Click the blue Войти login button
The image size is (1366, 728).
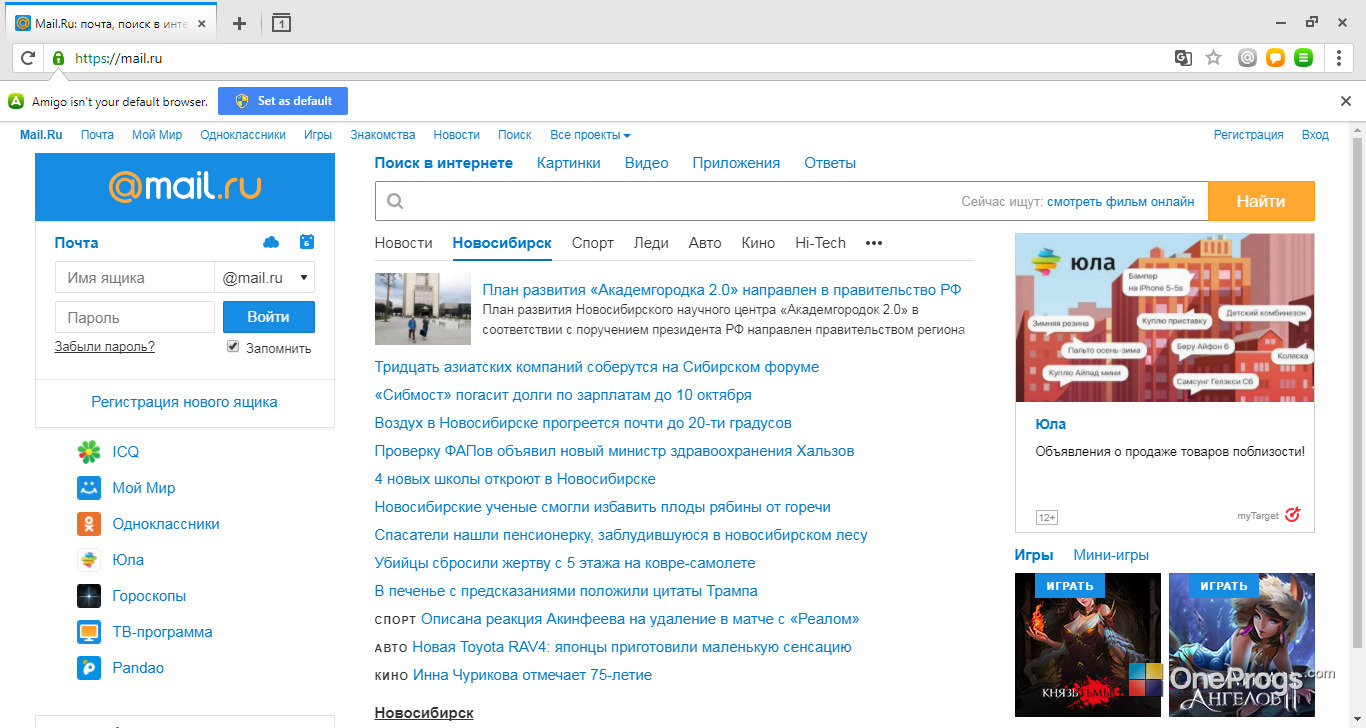(268, 317)
